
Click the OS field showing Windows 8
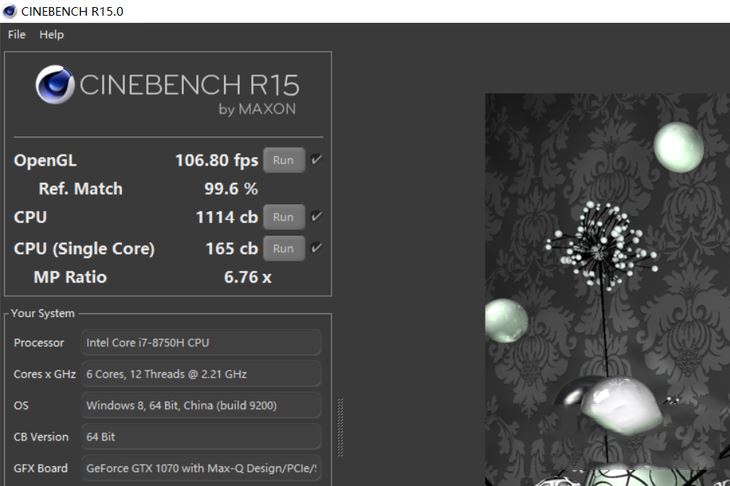click(x=201, y=405)
